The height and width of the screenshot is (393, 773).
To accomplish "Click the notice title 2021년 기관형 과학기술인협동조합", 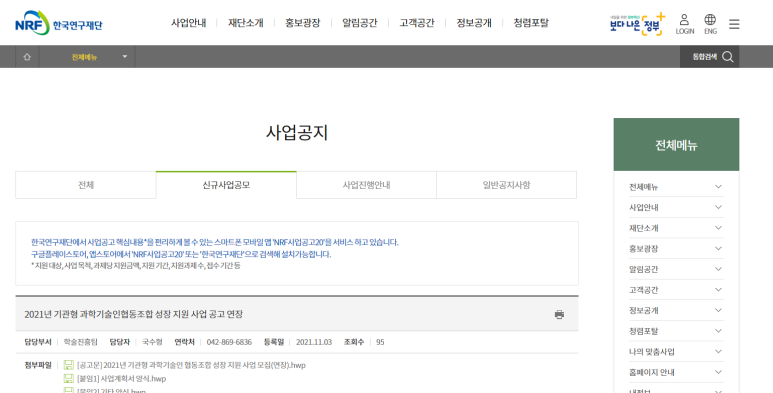I will pyautogui.click(x=134, y=314).
